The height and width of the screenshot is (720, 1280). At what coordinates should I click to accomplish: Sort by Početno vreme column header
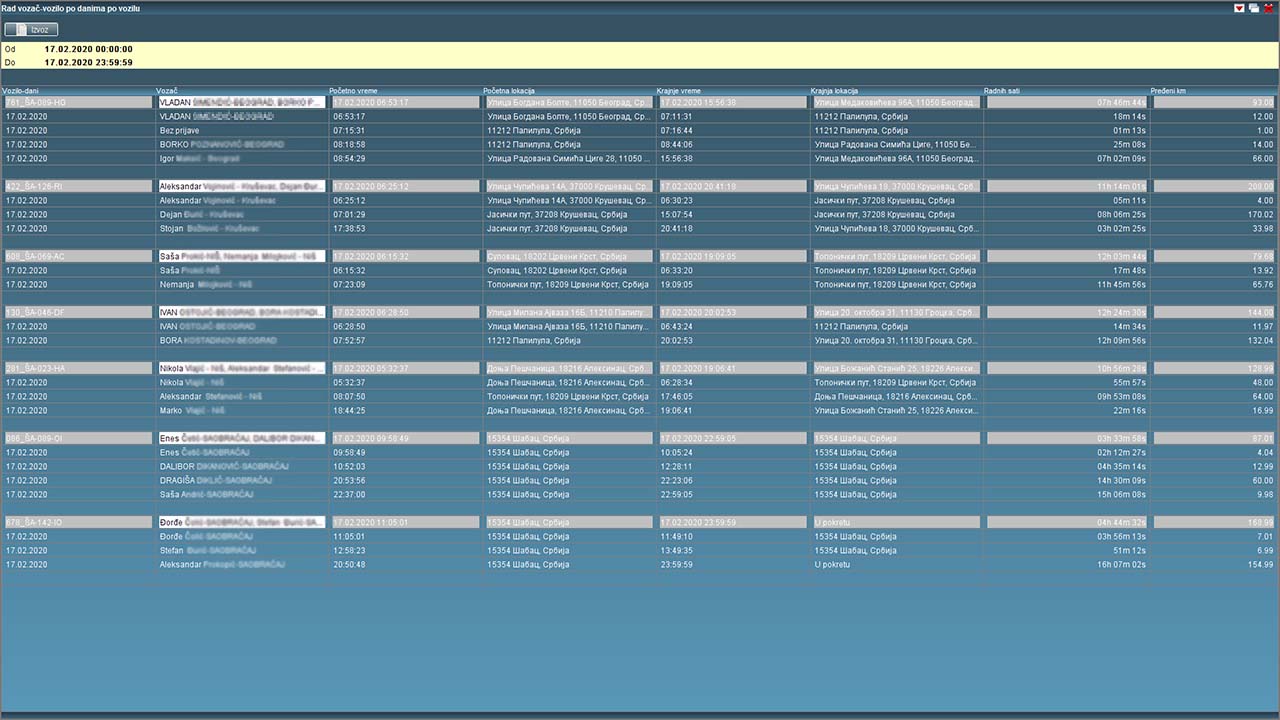click(353, 91)
